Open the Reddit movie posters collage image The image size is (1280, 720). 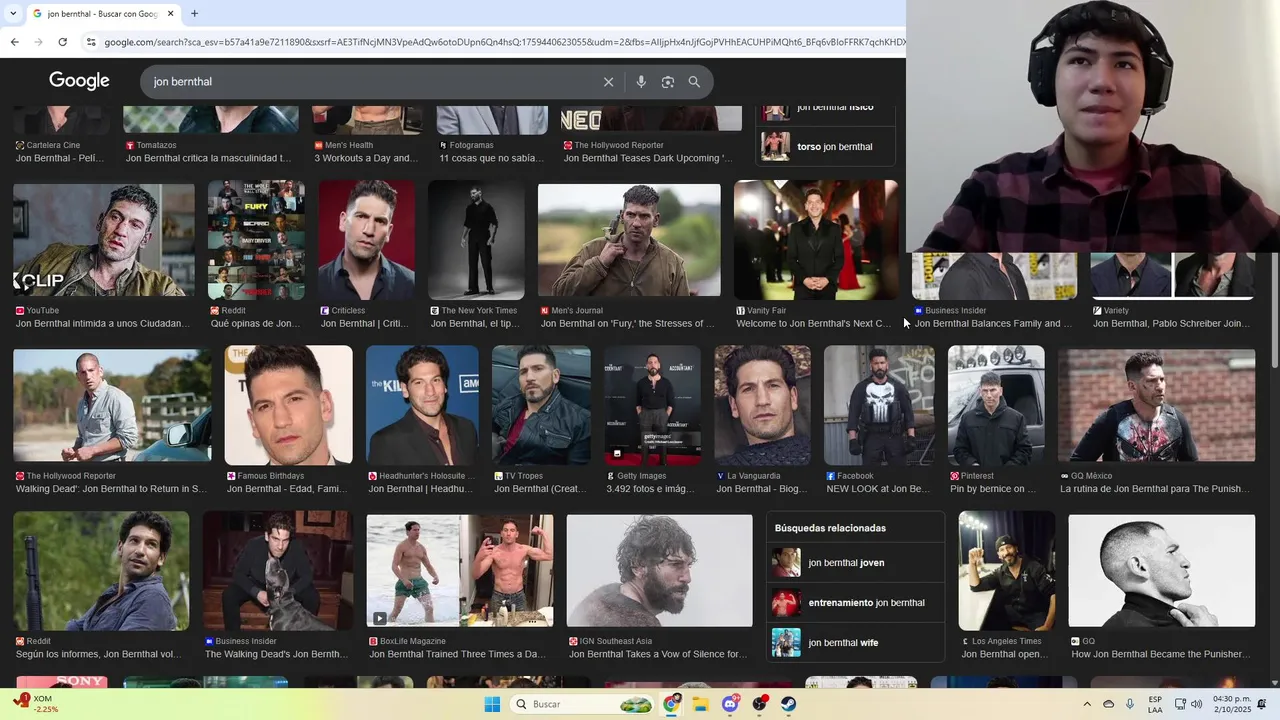coord(256,240)
